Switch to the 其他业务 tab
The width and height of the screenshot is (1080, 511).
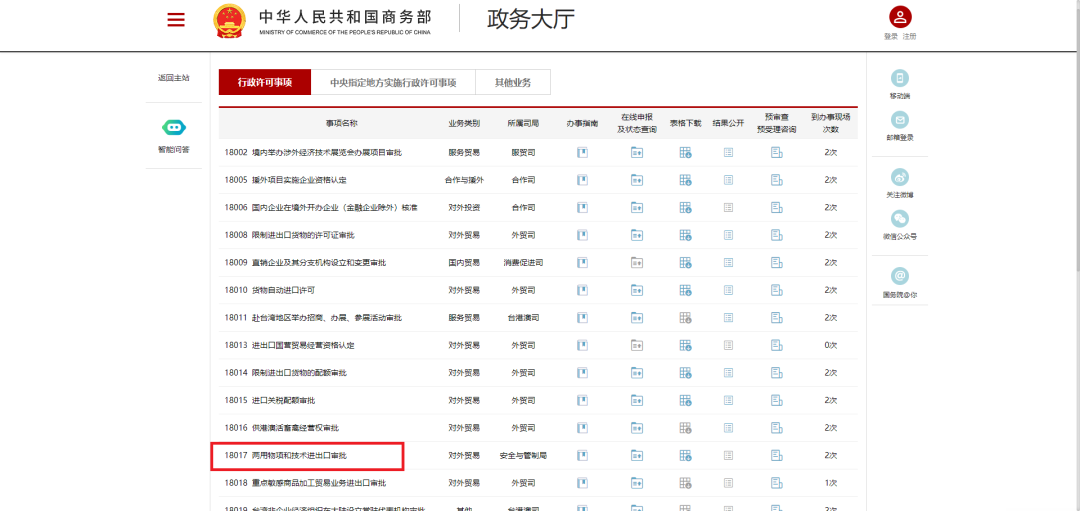tap(513, 82)
